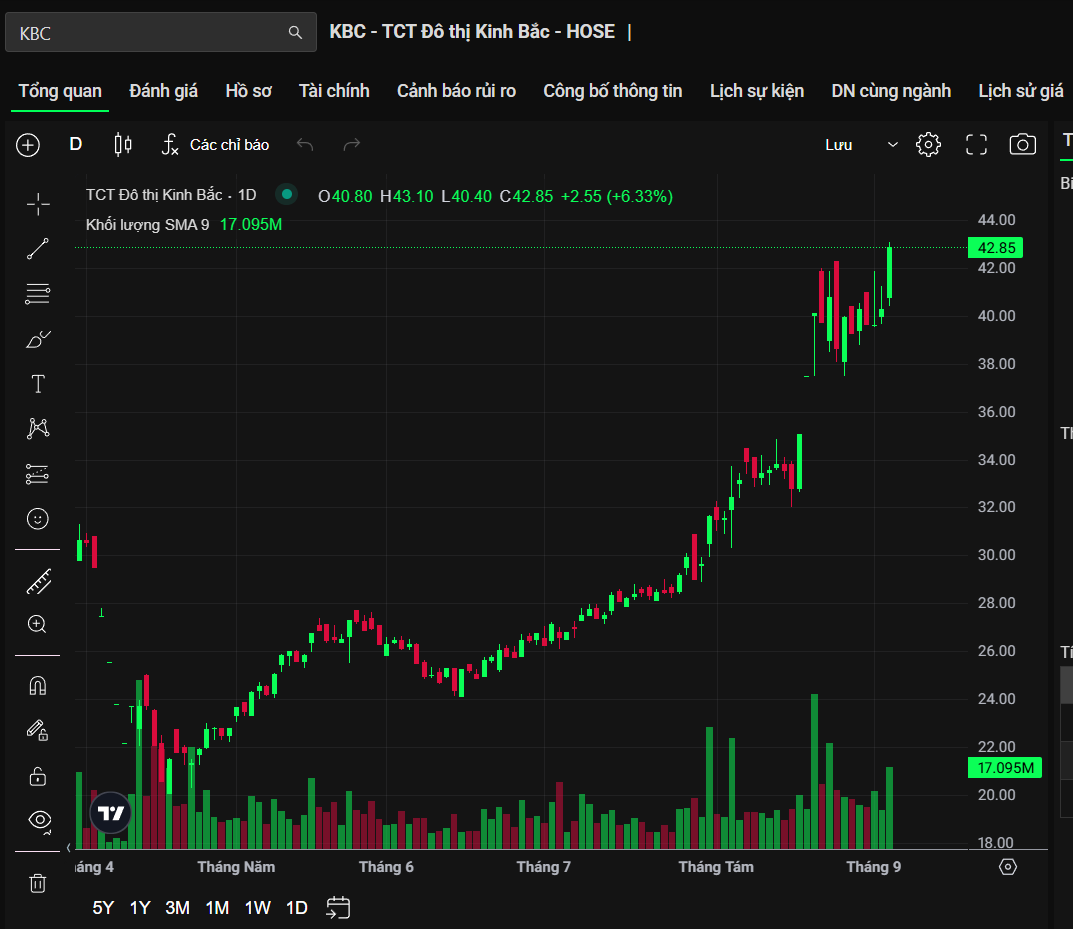Open the Hồ sơ tab

pyautogui.click(x=248, y=91)
